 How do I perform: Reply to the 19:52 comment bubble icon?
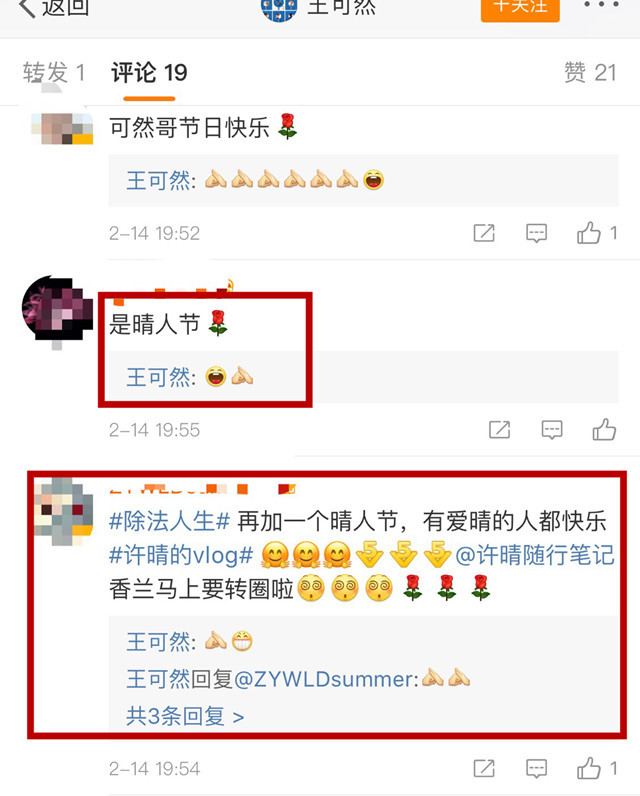(x=536, y=233)
